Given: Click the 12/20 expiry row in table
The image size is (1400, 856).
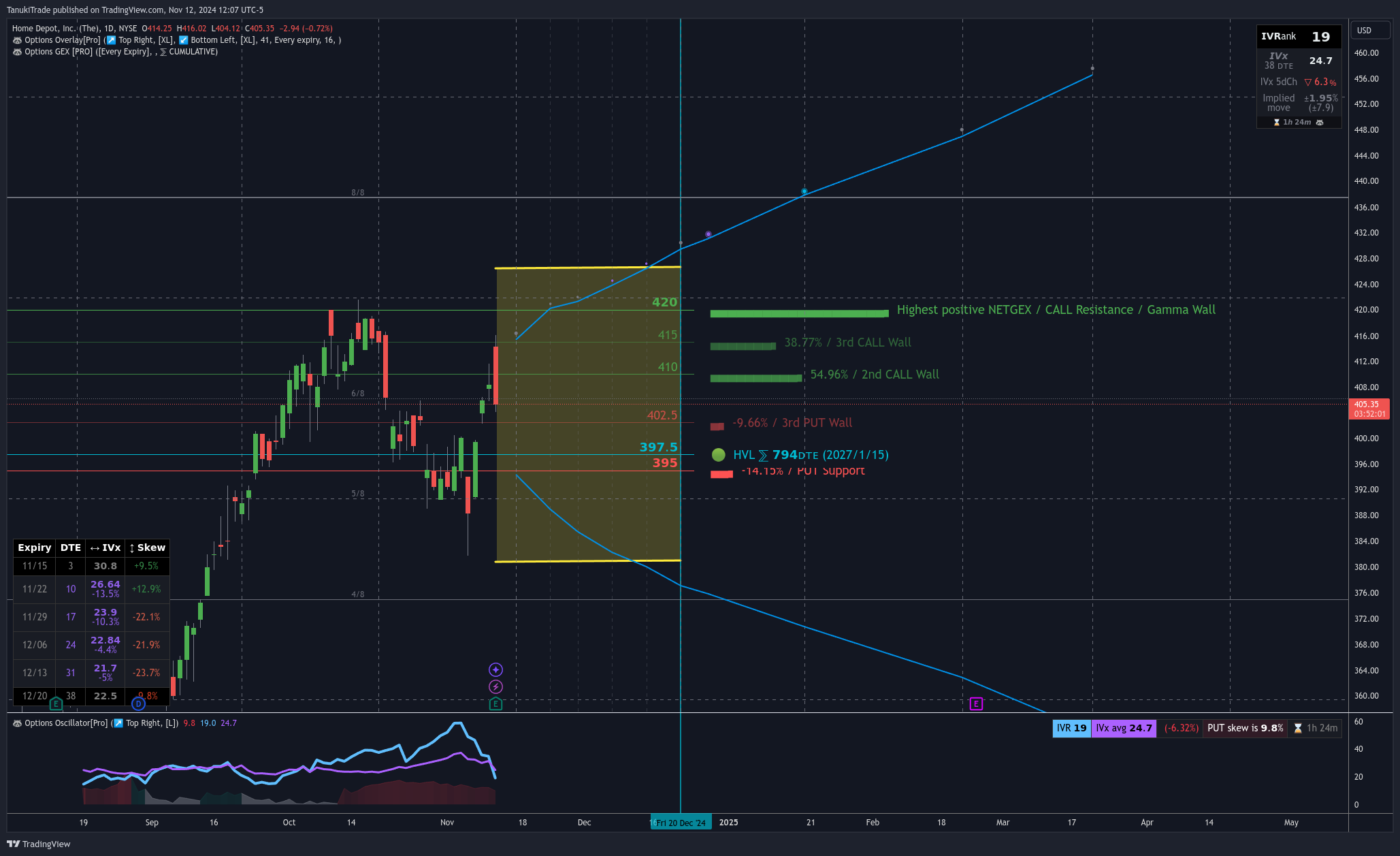Looking at the screenshot, I should click(35, 696).
